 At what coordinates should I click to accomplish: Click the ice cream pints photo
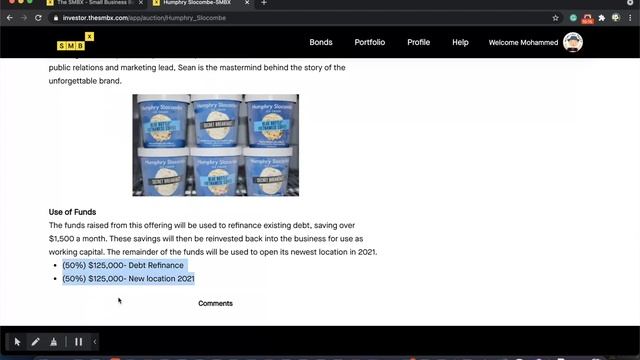[216, 145]
